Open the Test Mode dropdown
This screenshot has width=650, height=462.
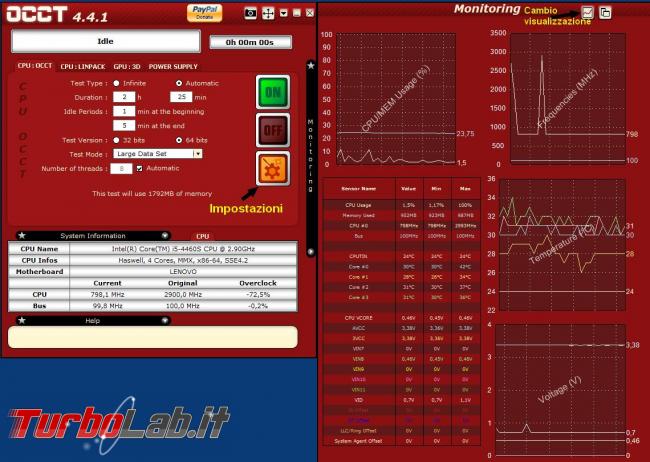coord(158,154)
